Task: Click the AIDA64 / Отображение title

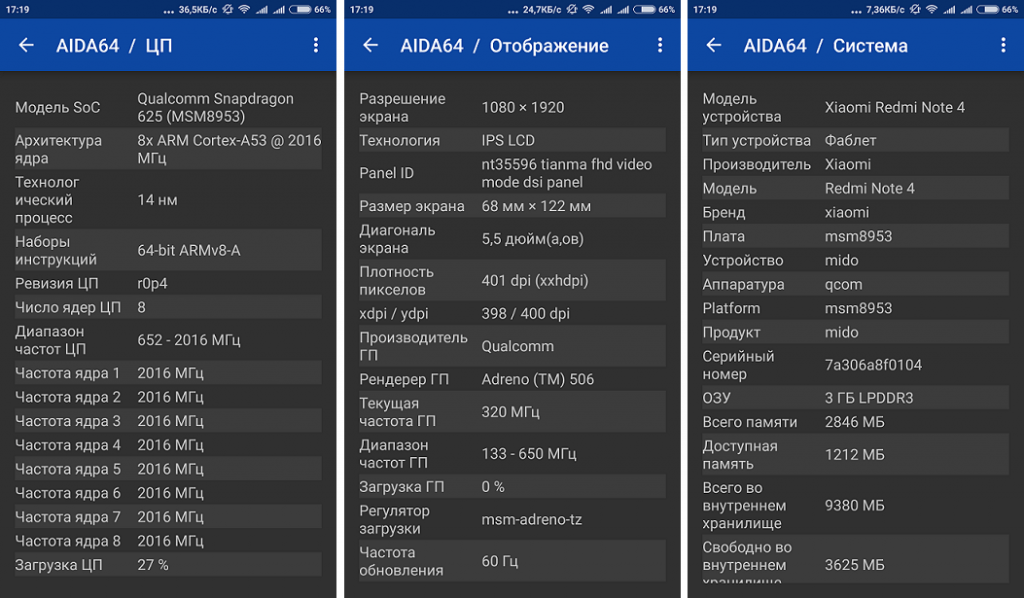Action: coord(504,46)
